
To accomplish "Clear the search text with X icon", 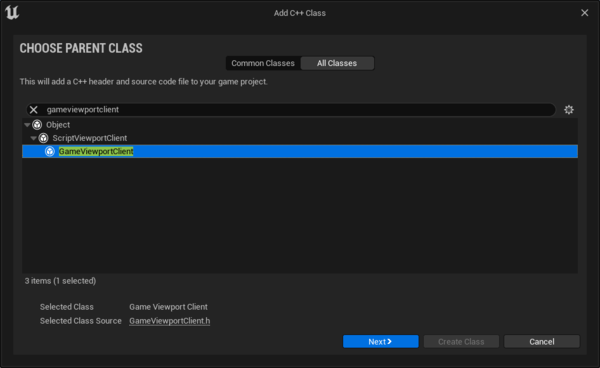I will coord(34,110).
